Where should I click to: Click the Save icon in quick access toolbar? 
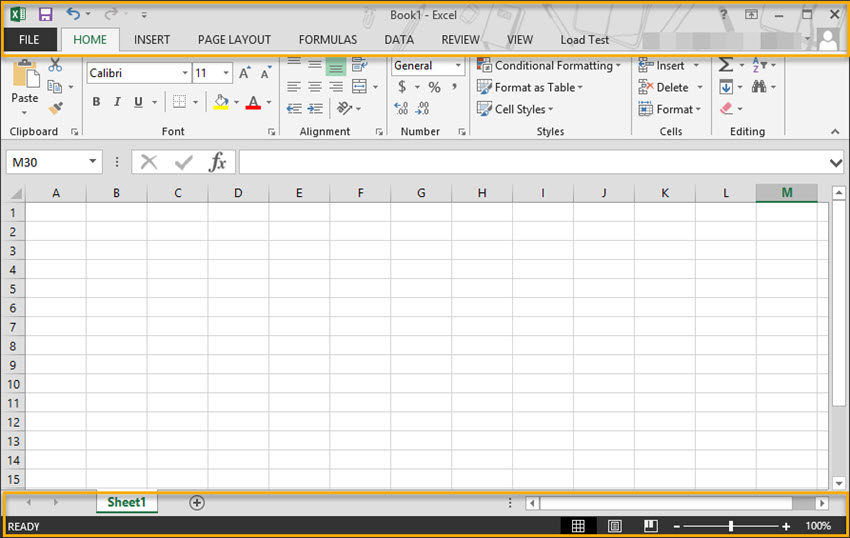click(46, 15)
